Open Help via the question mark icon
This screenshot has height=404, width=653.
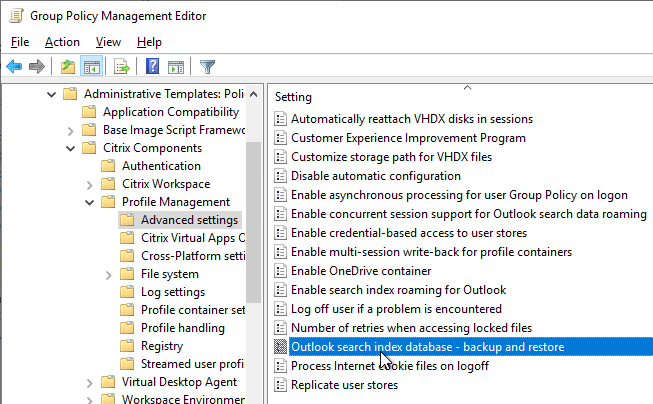point(152,66)
